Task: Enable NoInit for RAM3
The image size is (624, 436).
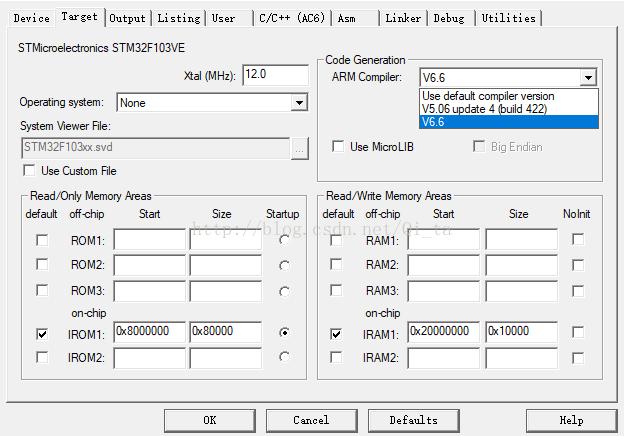Action: 578,291
